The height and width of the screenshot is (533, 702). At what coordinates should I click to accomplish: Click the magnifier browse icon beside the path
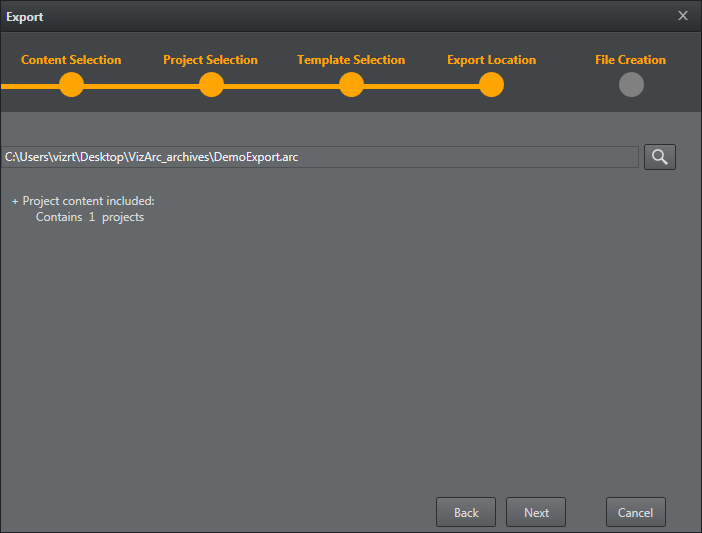click(x=660, y=157)
